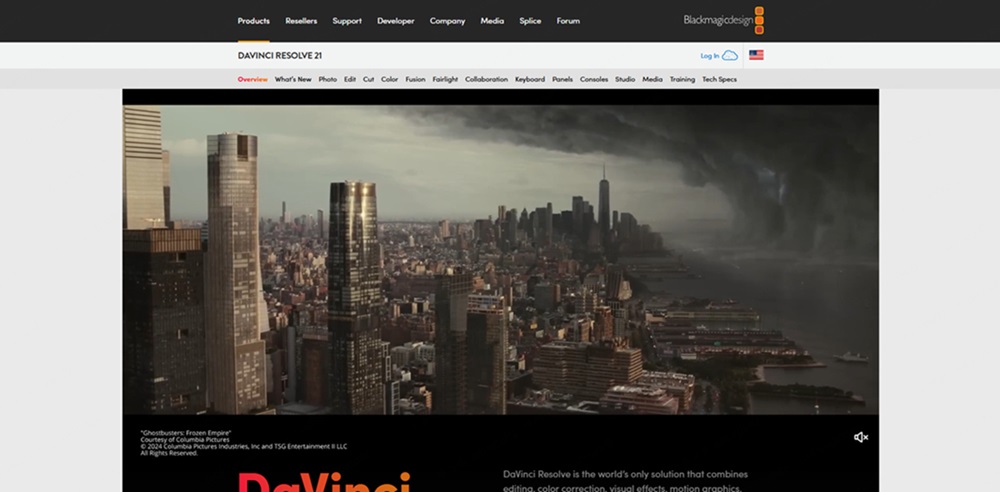Switch to the Color tab
This screenshot has width=1000, height=492.
click(390, 79)
